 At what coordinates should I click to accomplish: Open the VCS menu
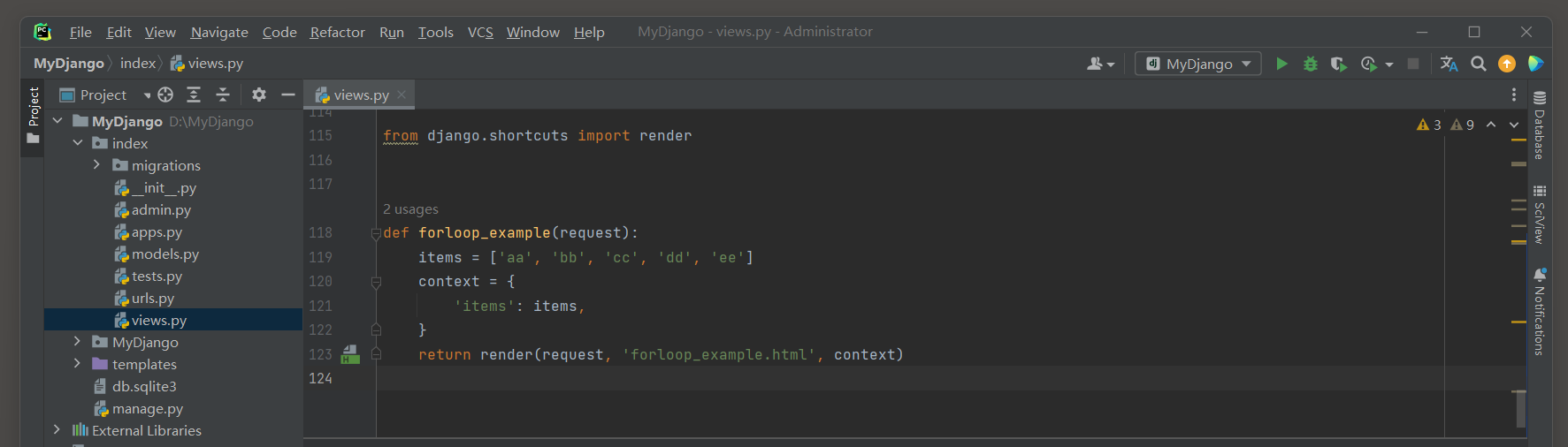point(480,32)
